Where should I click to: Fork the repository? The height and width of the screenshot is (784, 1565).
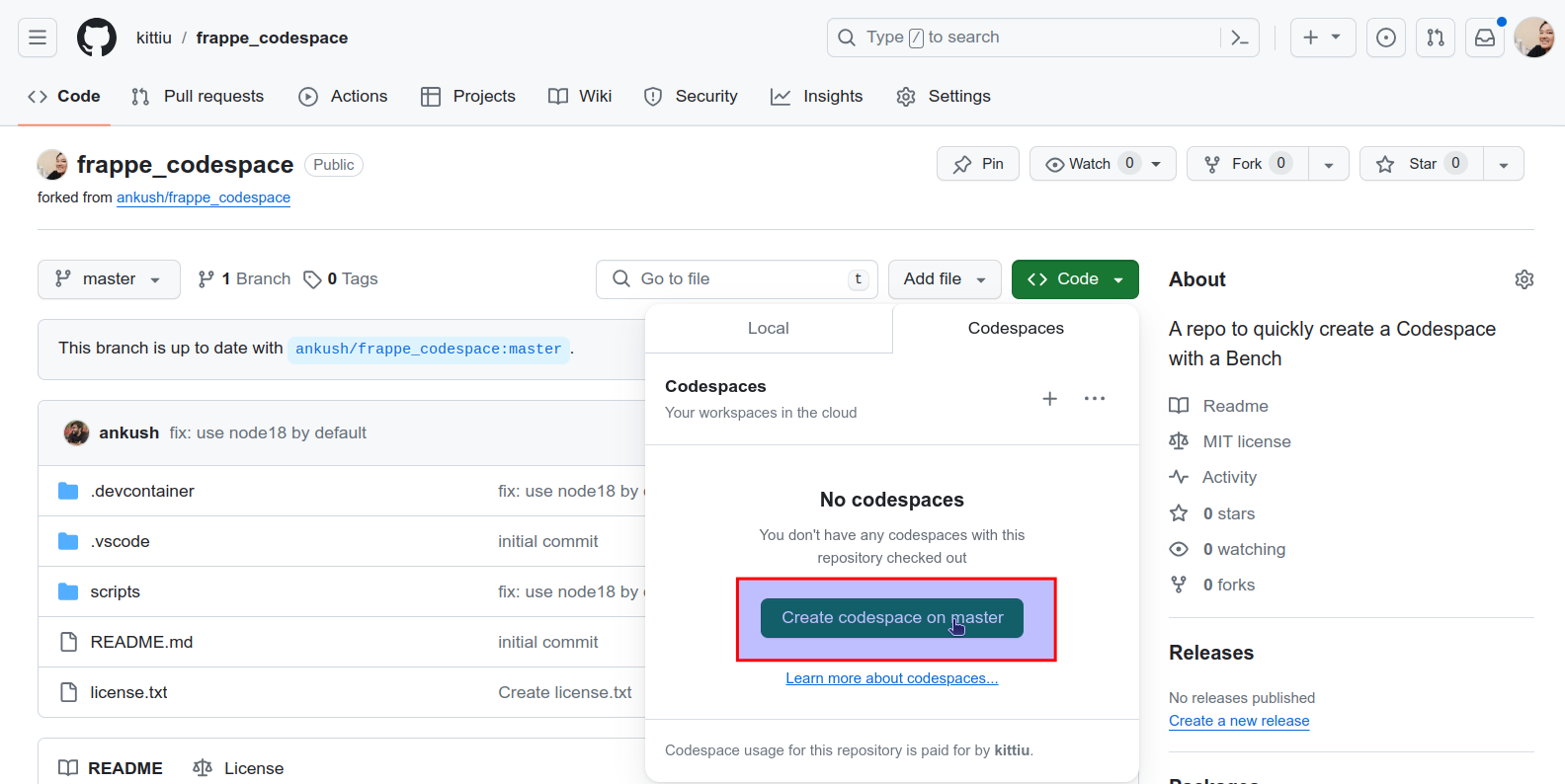click(x=1247, y=164)
